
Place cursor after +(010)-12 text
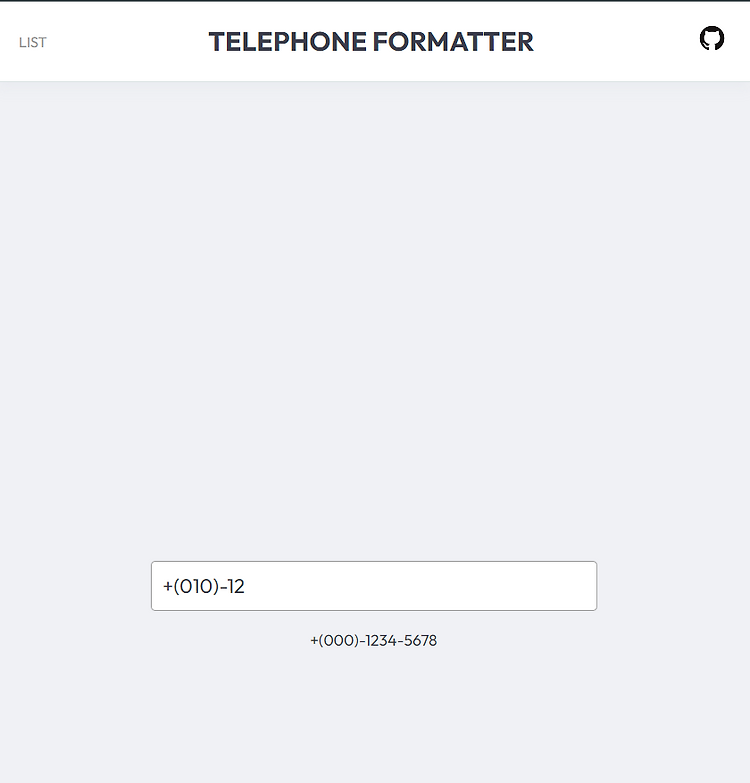[245, 586]
